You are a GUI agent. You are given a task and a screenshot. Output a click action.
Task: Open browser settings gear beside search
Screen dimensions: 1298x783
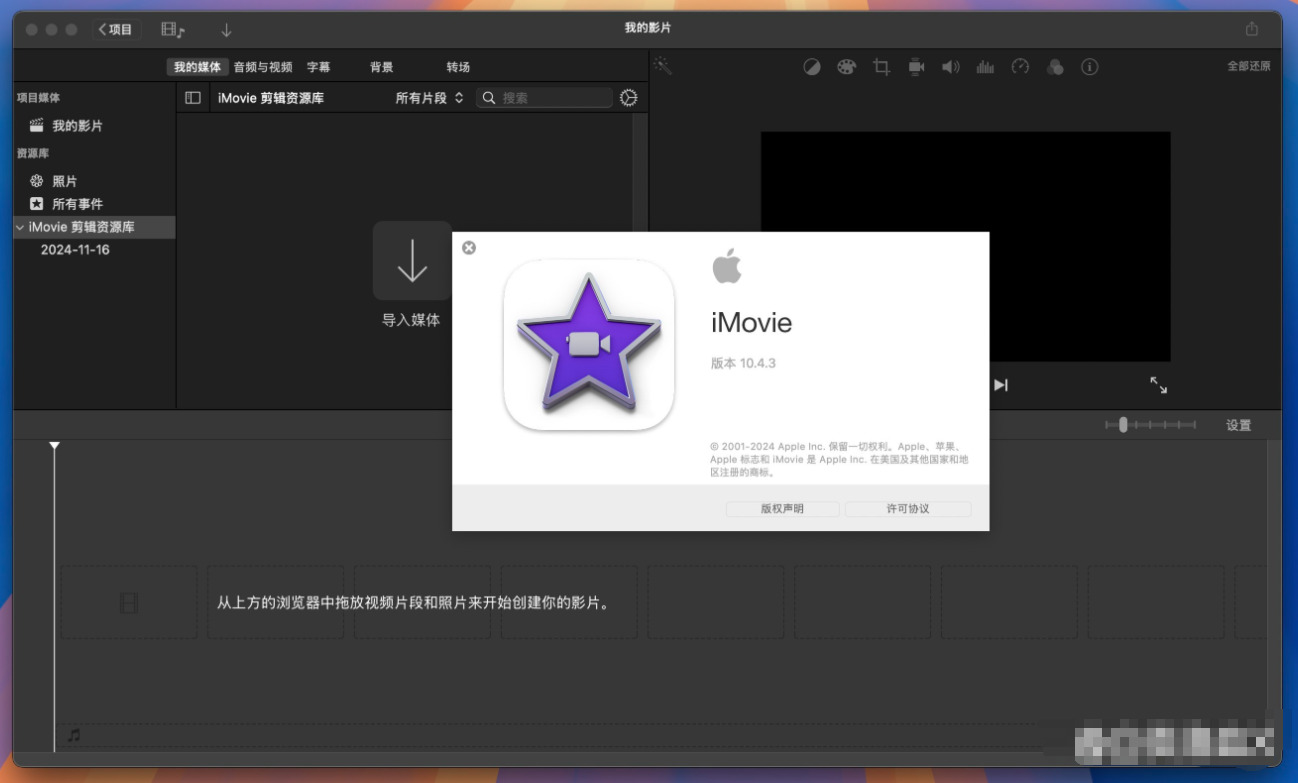[628, 98]
